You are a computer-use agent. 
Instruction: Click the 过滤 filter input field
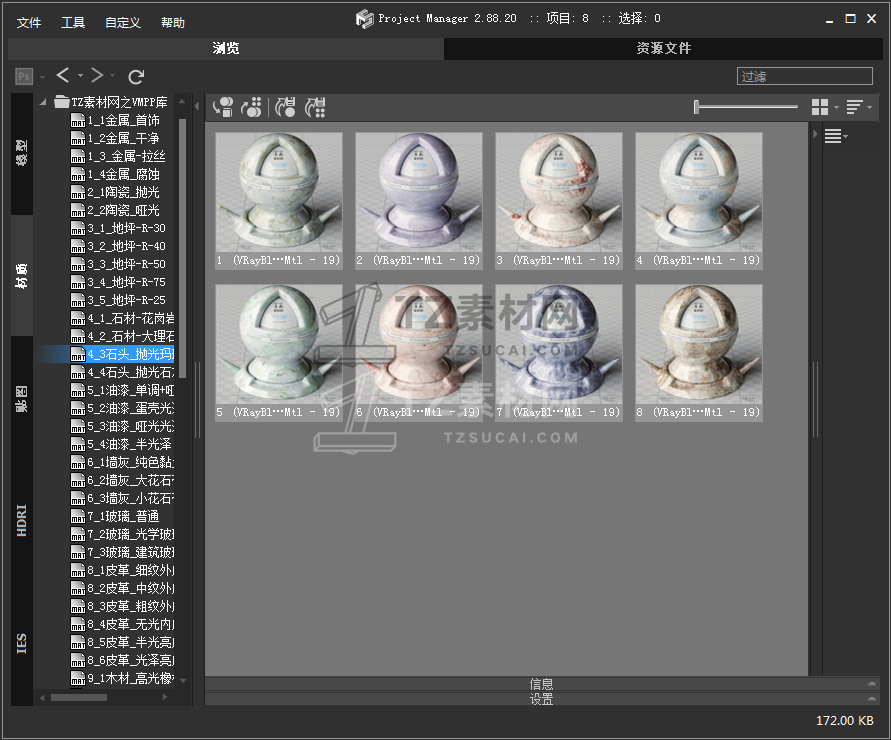pos(804,76)
